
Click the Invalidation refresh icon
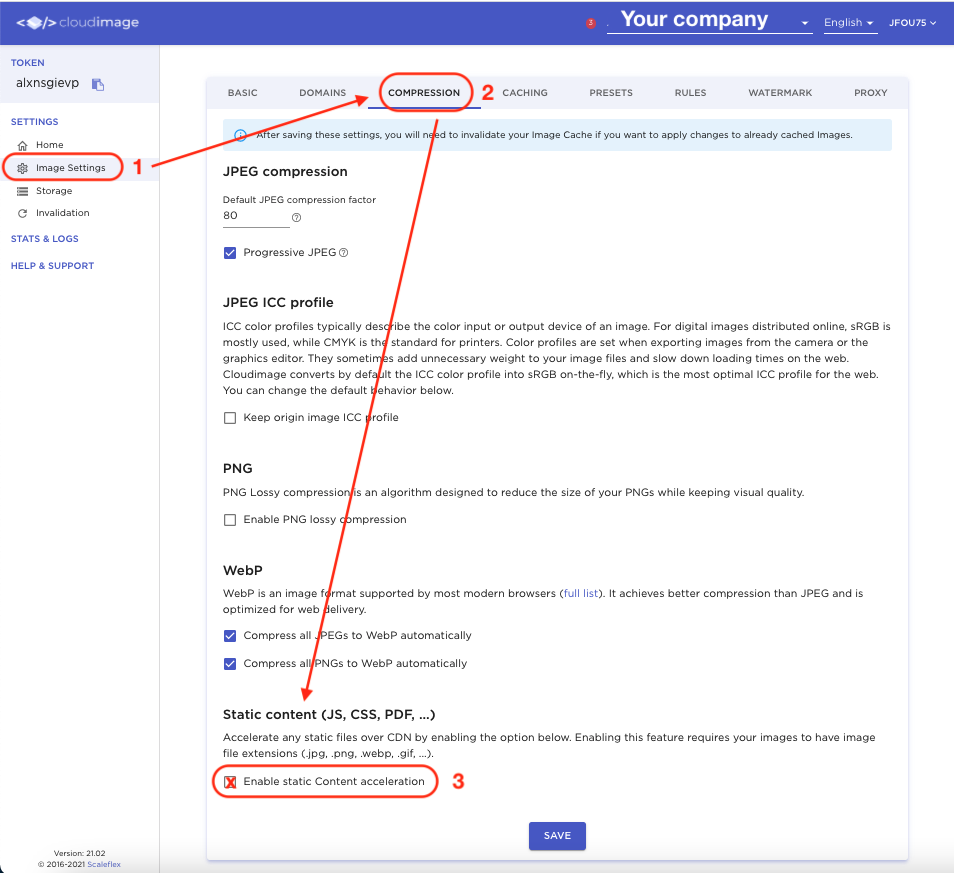pyautogui.click(x=23, y=213)
